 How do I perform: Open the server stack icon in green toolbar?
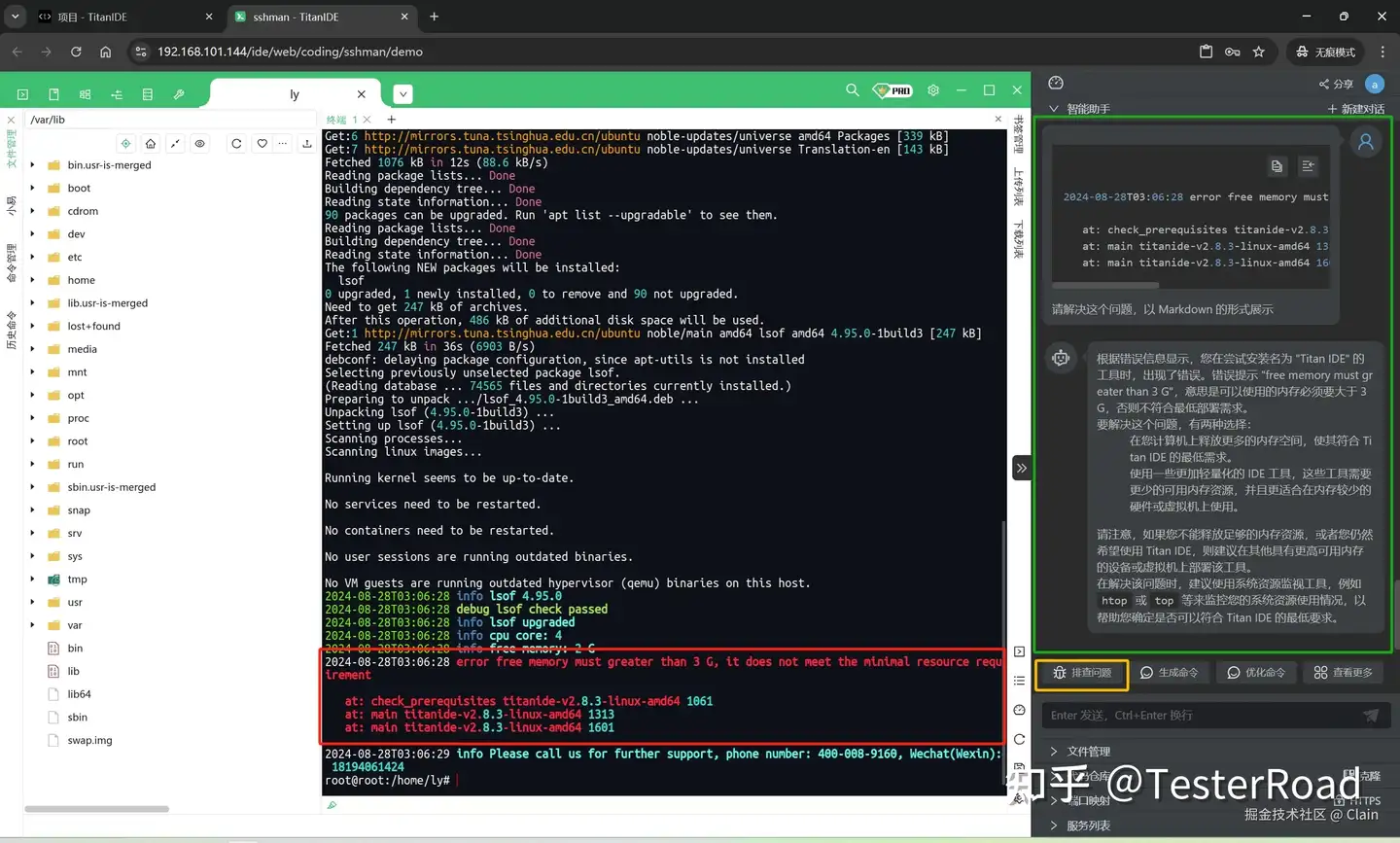148,94
